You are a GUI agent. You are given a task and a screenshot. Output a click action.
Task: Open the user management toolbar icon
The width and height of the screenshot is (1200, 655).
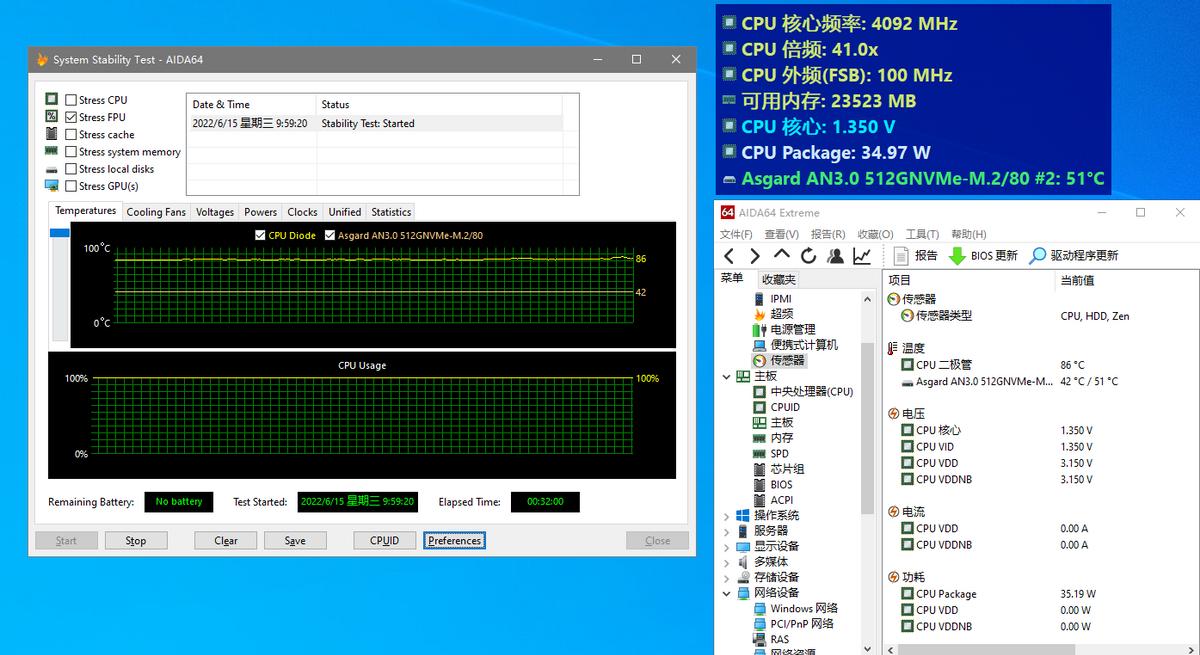click(x=835, y=256)
